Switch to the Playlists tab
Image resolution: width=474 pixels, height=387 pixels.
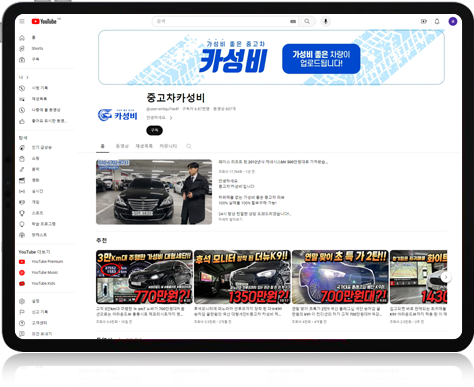pos(144,146)
